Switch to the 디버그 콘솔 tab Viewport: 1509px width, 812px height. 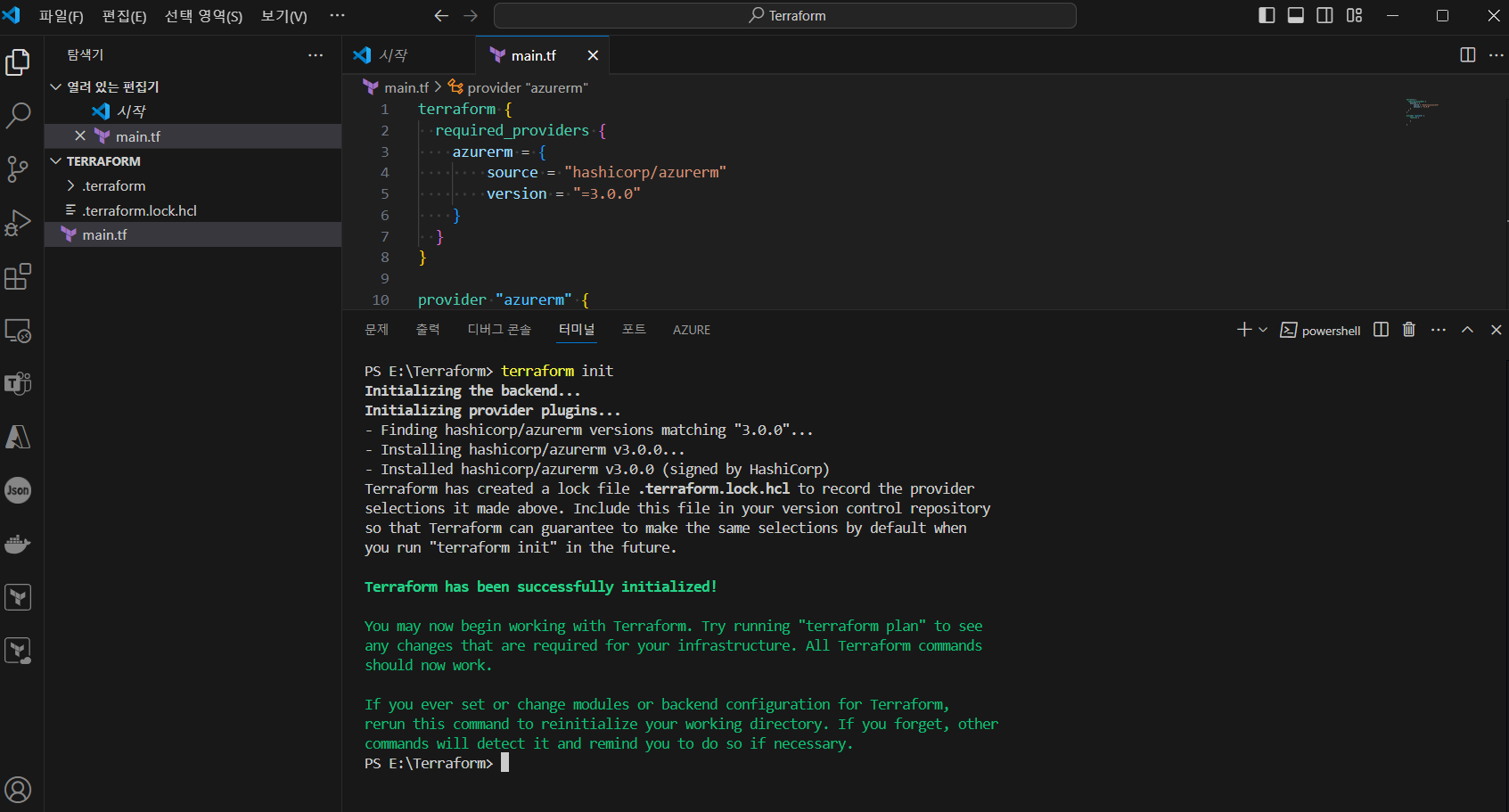(x=499, y=330)
